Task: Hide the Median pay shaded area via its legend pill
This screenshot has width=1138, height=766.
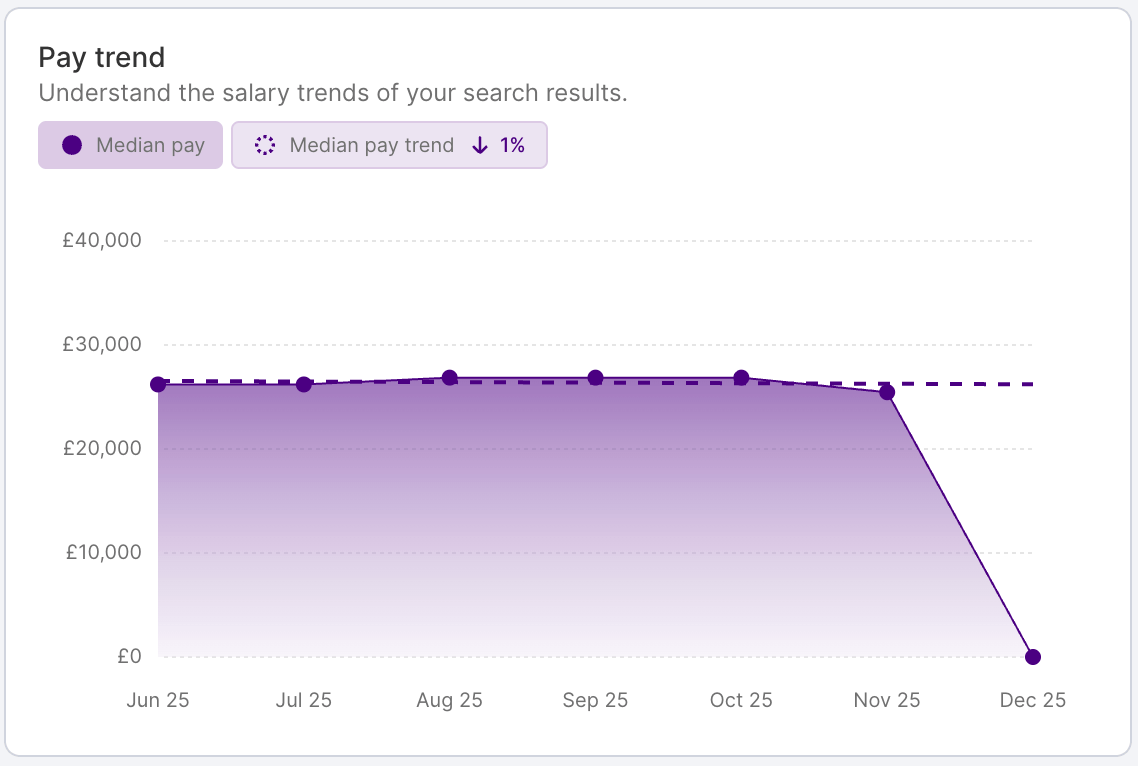Action: coord(130,145)
